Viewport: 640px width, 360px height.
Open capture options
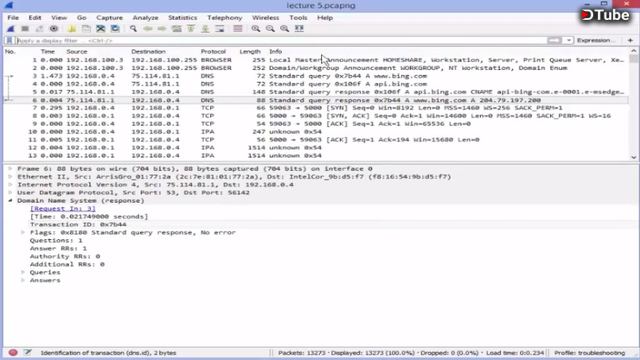53,29
